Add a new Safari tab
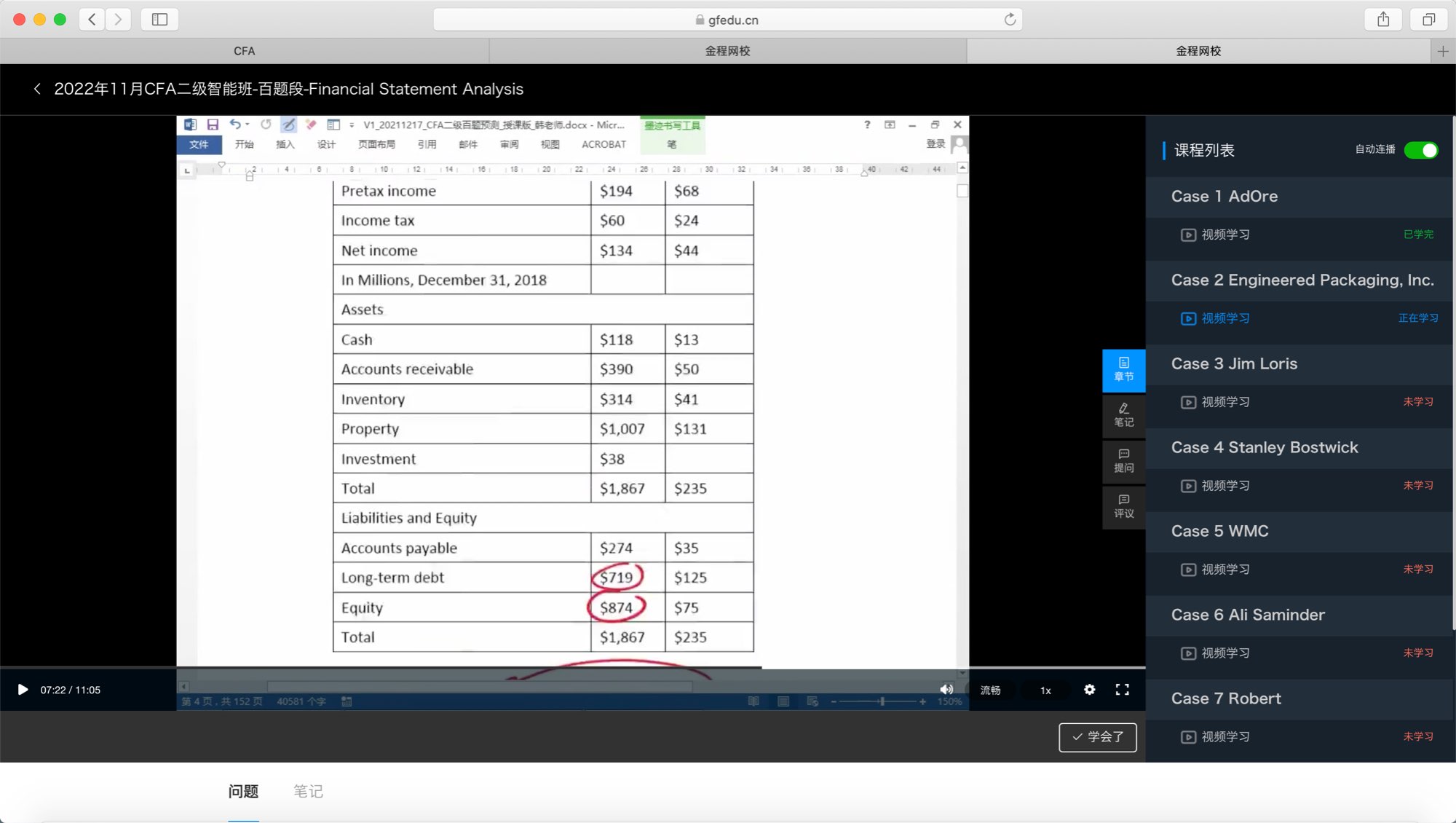The image size is (1456, 823). 1443,51
